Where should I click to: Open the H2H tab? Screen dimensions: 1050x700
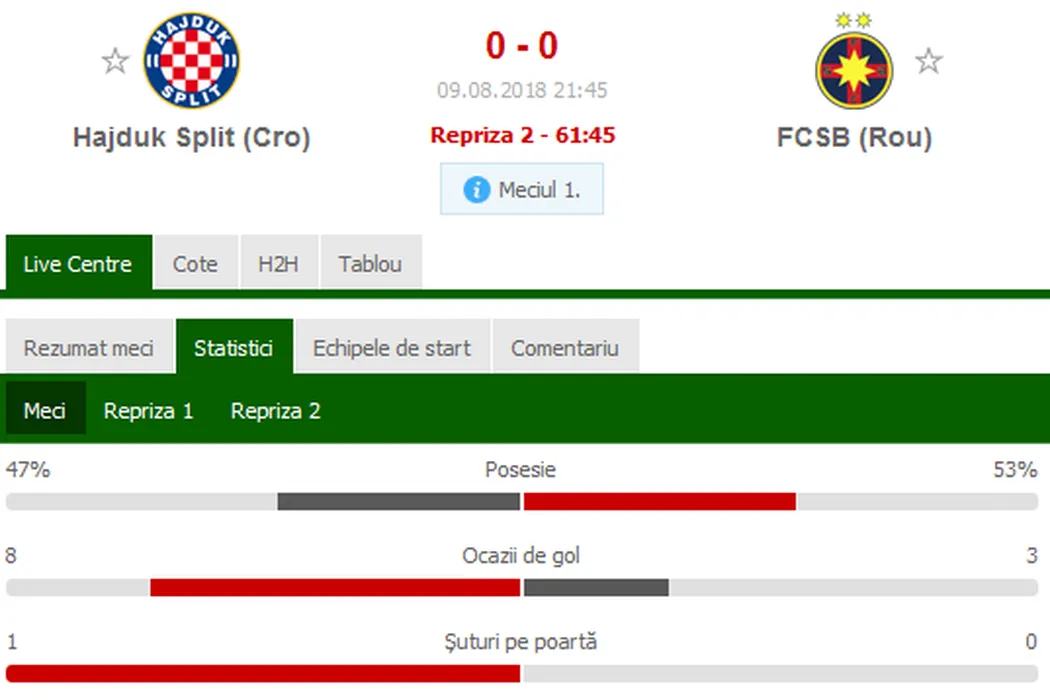tap(278, 264)
